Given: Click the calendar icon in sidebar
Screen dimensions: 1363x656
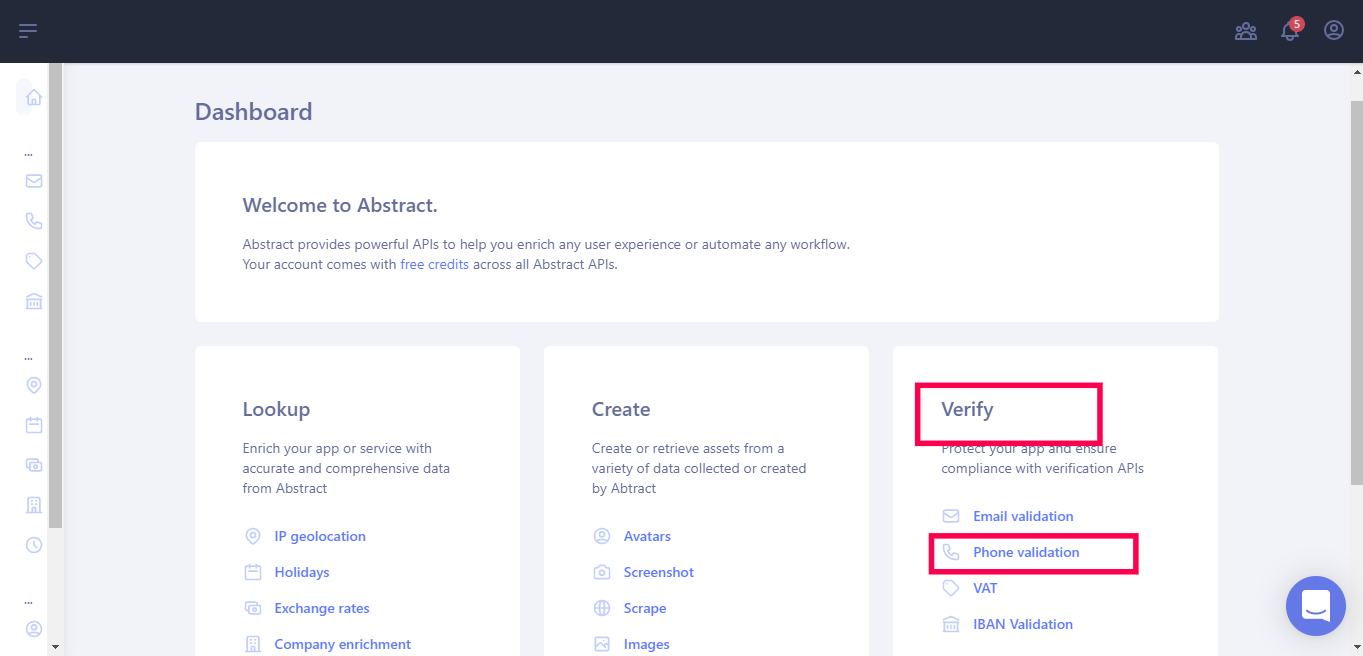Looking at the screenshot, I should click(x=34, y=425).
